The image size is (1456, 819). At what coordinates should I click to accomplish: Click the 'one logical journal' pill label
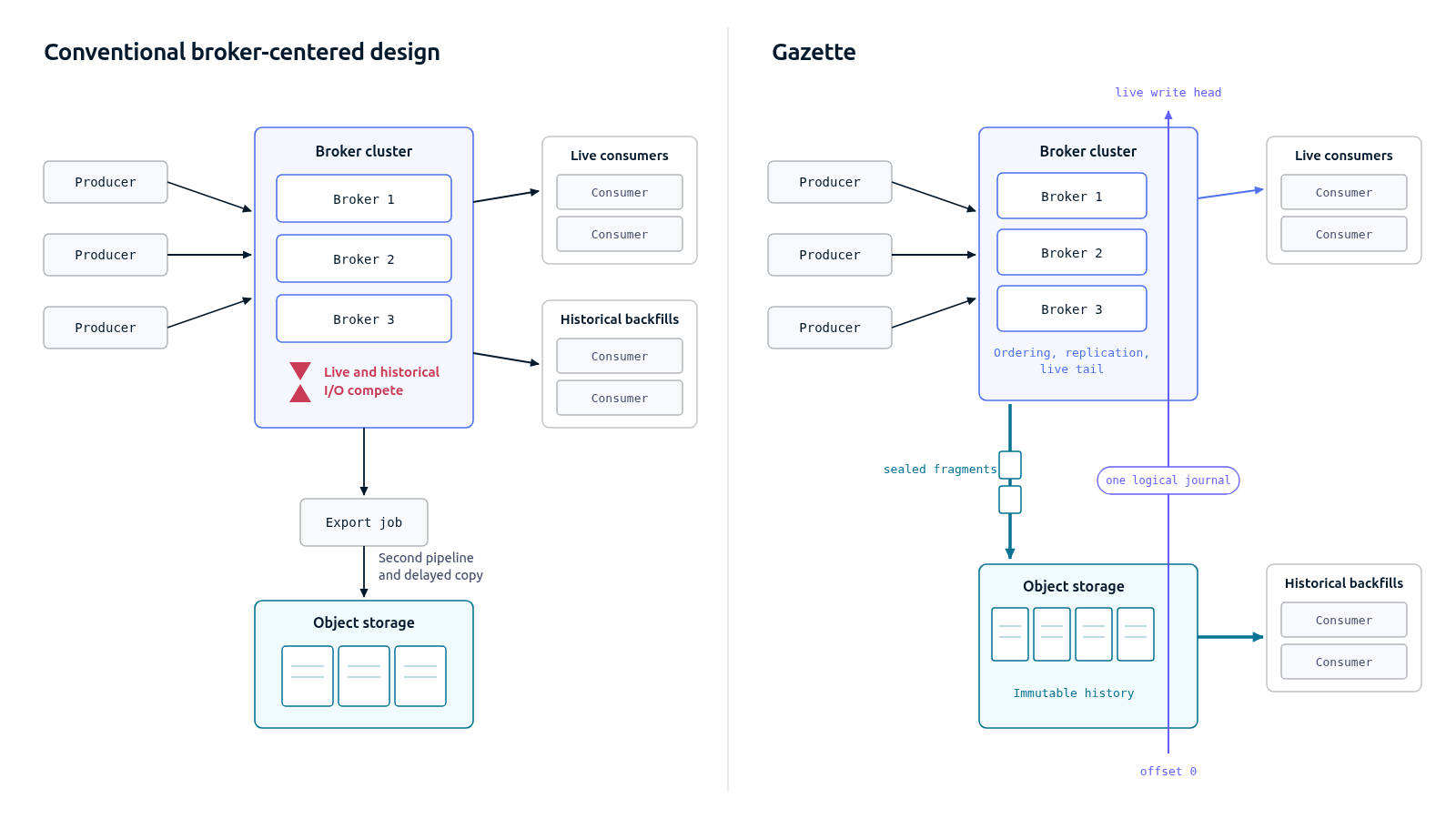click(x=1168, y=480)
